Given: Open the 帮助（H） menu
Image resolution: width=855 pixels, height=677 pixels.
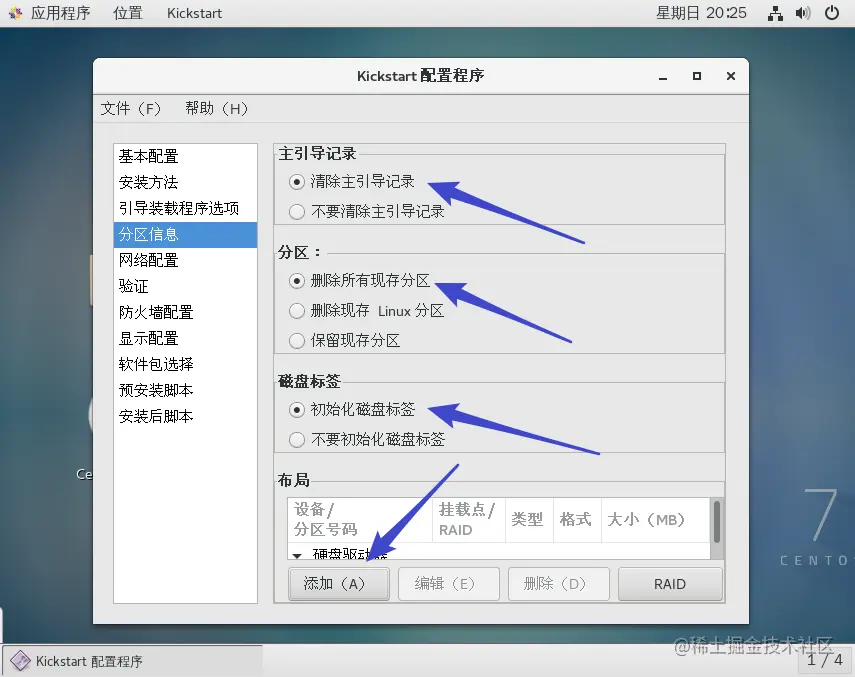Looking at the screenshot, I should coord(216,108).
